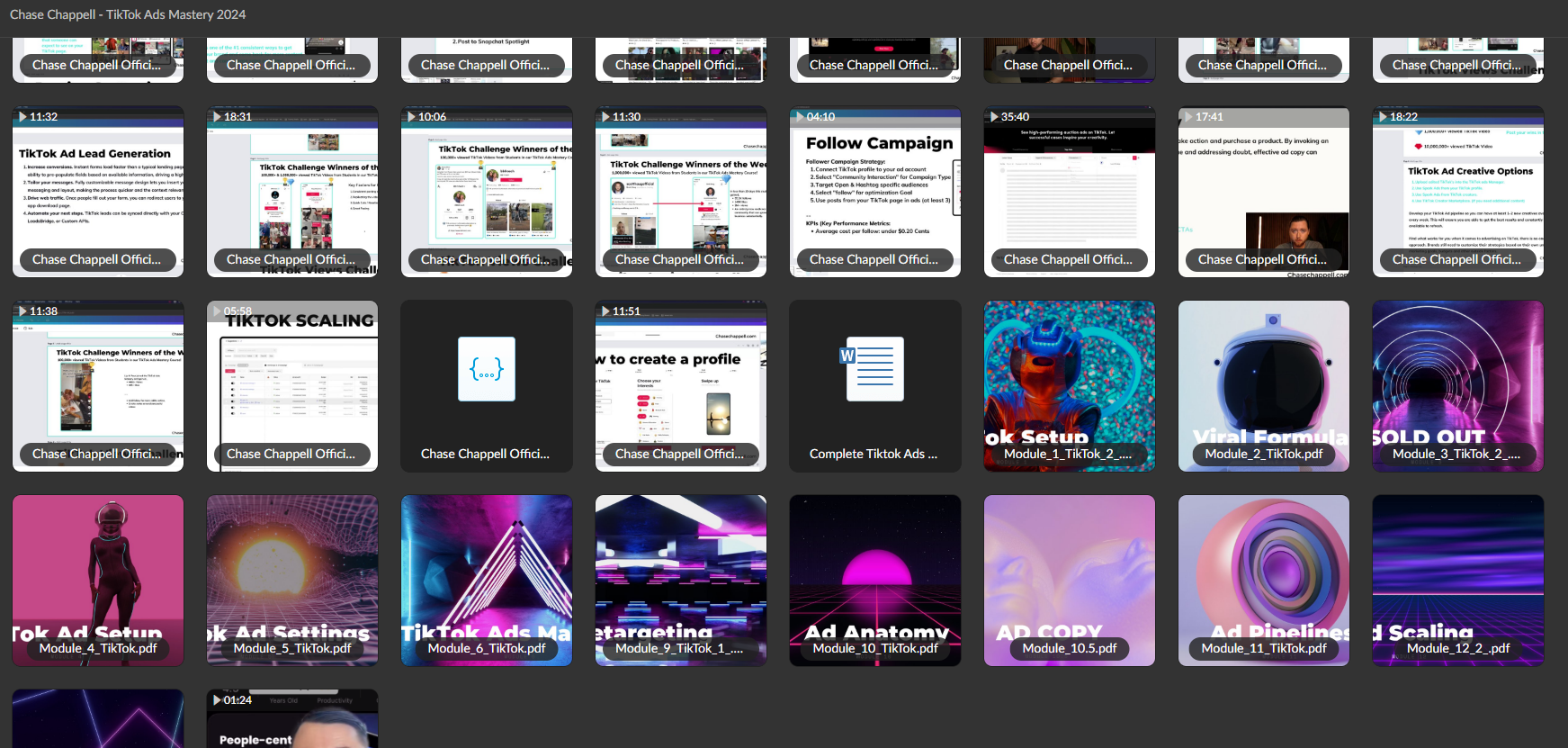Click the Module_9_TikTok_1 file name label
Screen dimensions: 1568x748
679,648
